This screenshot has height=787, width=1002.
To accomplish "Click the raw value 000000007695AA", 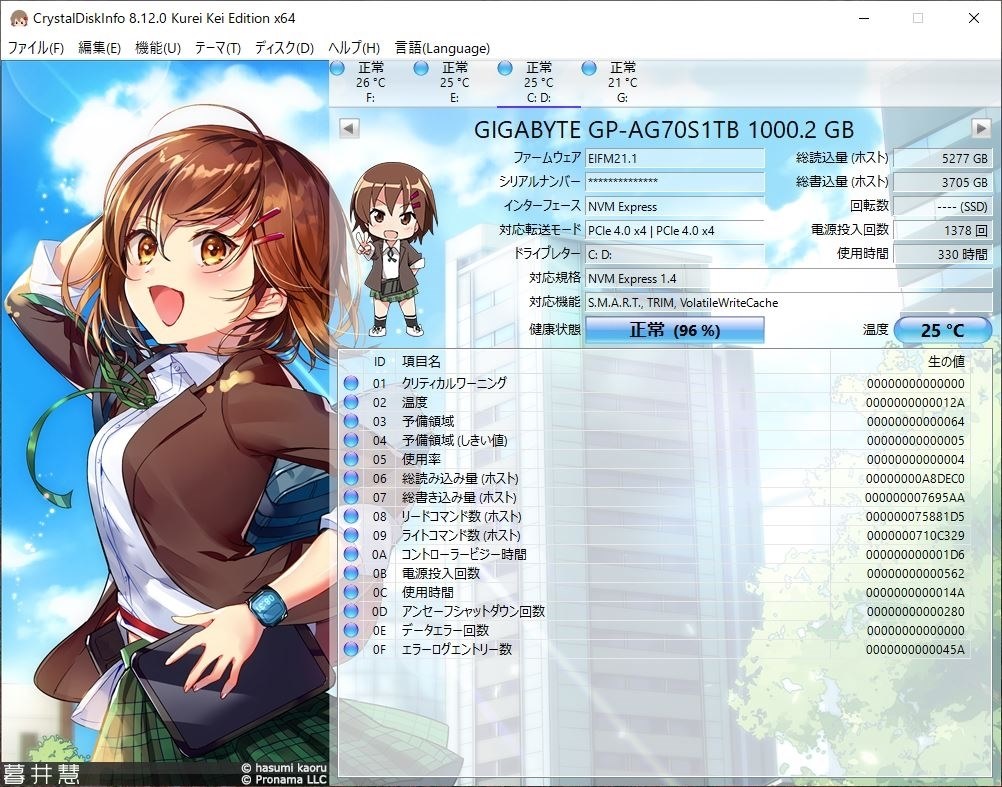I will [x=915, y=498].
